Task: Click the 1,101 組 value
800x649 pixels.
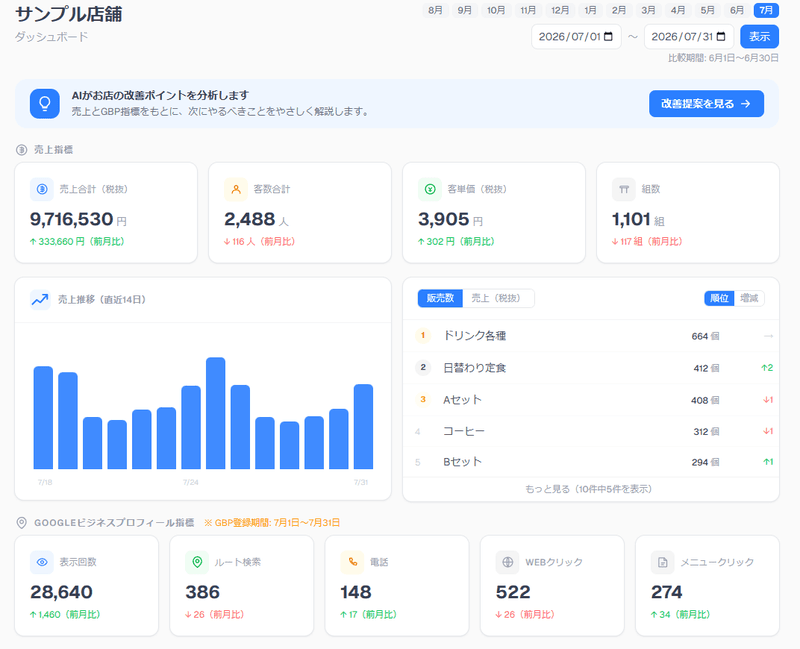Action: pyautogui.click(x=631, y=219)
